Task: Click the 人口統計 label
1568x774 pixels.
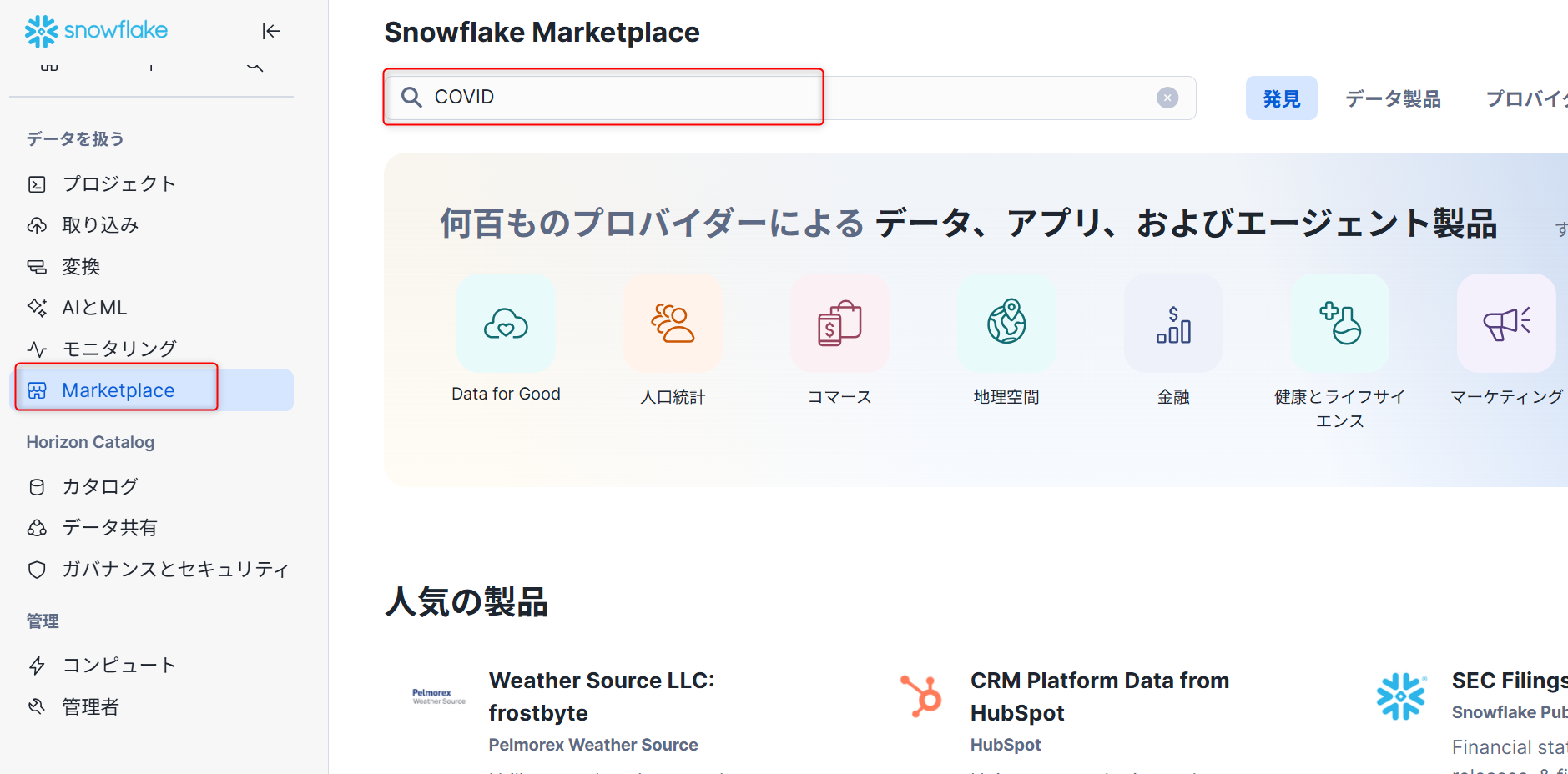Action: (x=673, y=397)
